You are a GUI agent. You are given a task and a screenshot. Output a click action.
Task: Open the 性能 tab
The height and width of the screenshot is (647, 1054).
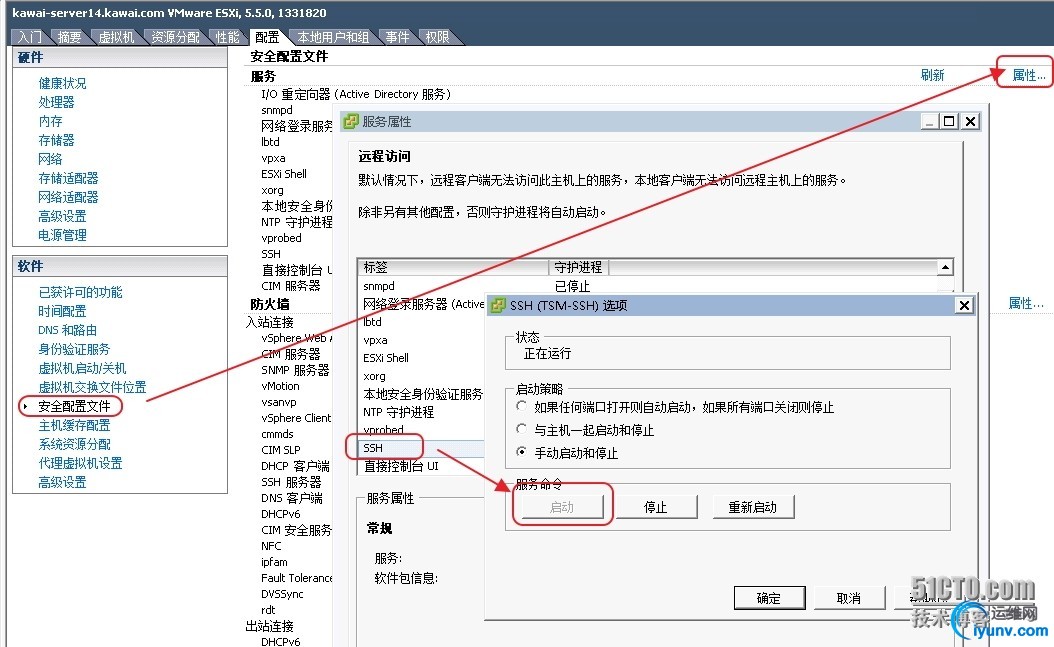pyautogui.click(x=227, y=37)
